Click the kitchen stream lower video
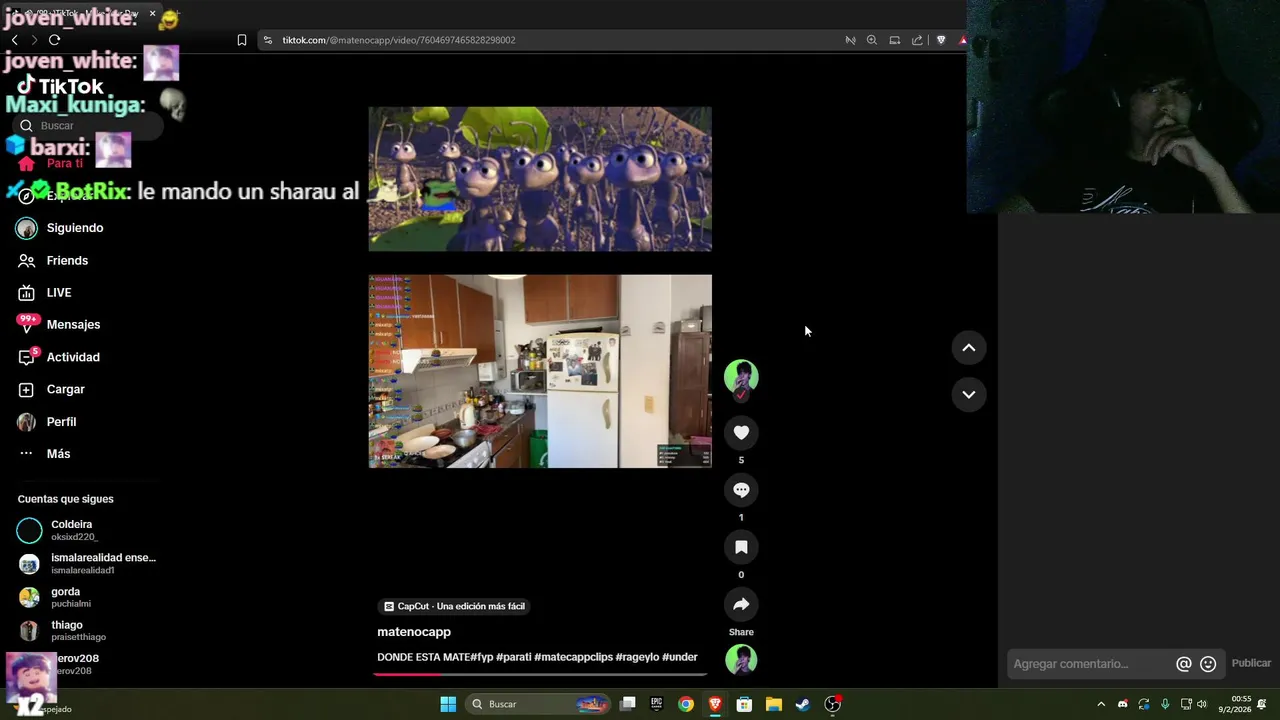 (540, 371)
